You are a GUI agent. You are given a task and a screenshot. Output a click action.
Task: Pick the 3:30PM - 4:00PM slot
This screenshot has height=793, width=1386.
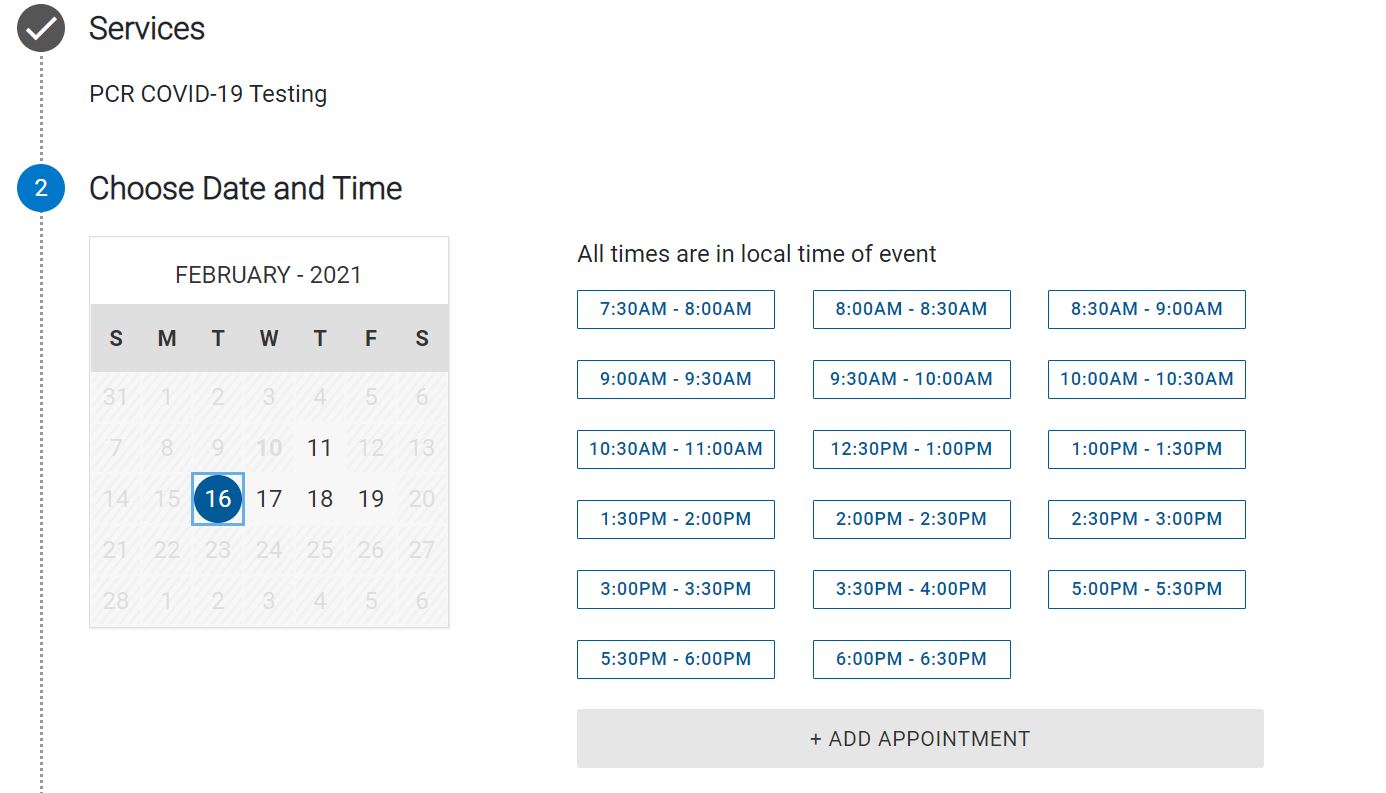[x=912, y=589]
